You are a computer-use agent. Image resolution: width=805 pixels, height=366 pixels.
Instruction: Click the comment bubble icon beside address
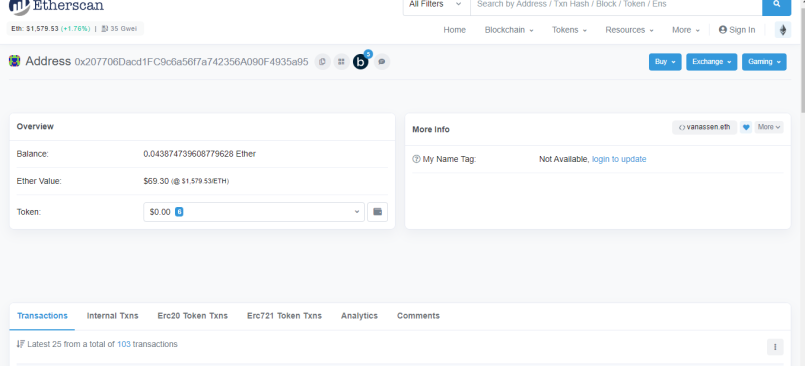point(381,62)
